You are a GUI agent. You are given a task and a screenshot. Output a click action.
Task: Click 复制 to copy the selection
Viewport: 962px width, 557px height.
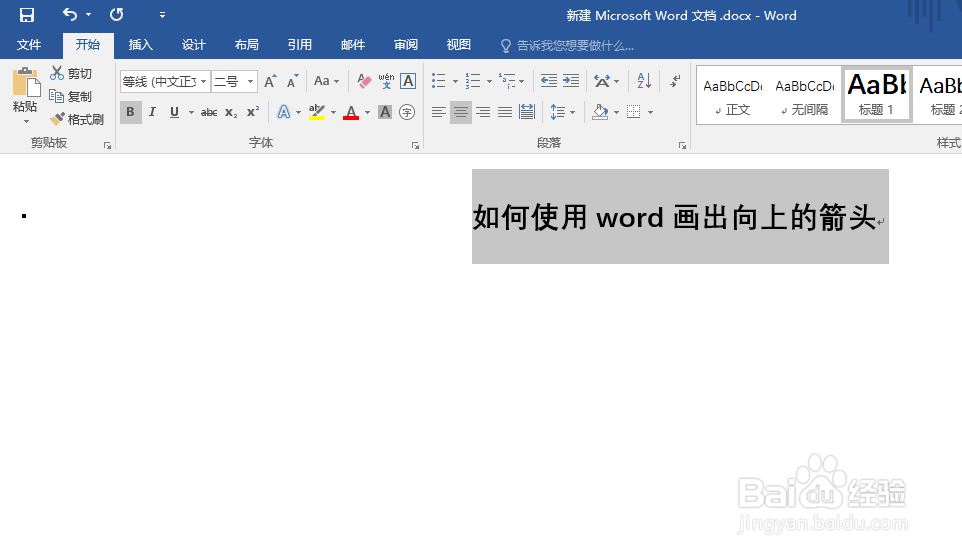71,96
